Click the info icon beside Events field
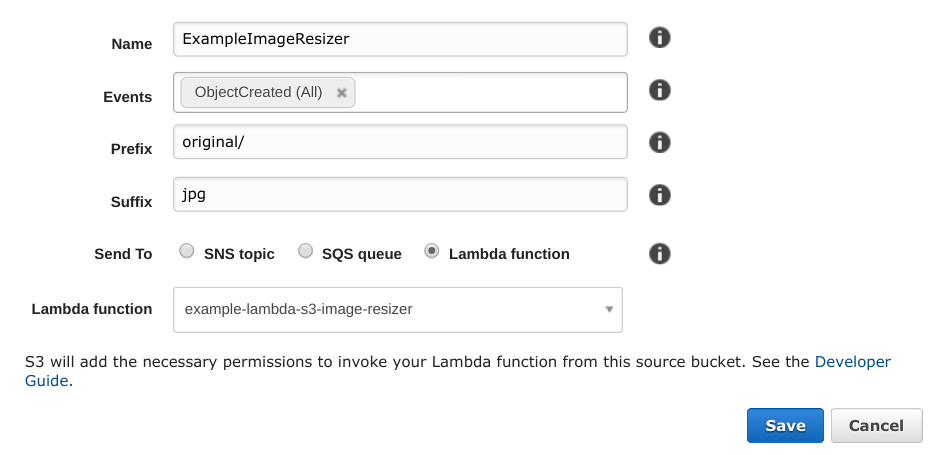938x455 pixels. [659, 90]
